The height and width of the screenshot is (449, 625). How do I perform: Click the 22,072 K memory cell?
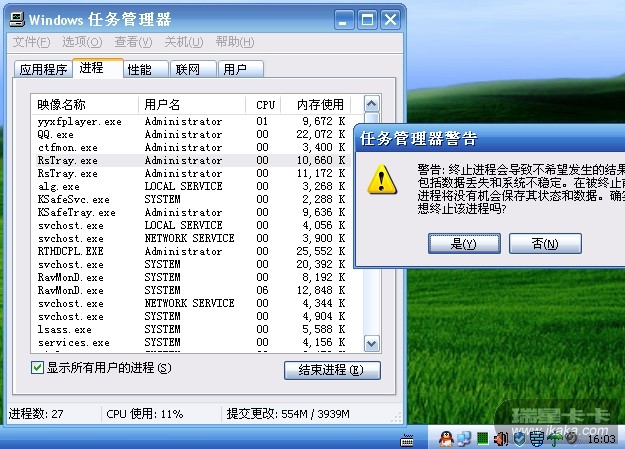tap(321, 134)
